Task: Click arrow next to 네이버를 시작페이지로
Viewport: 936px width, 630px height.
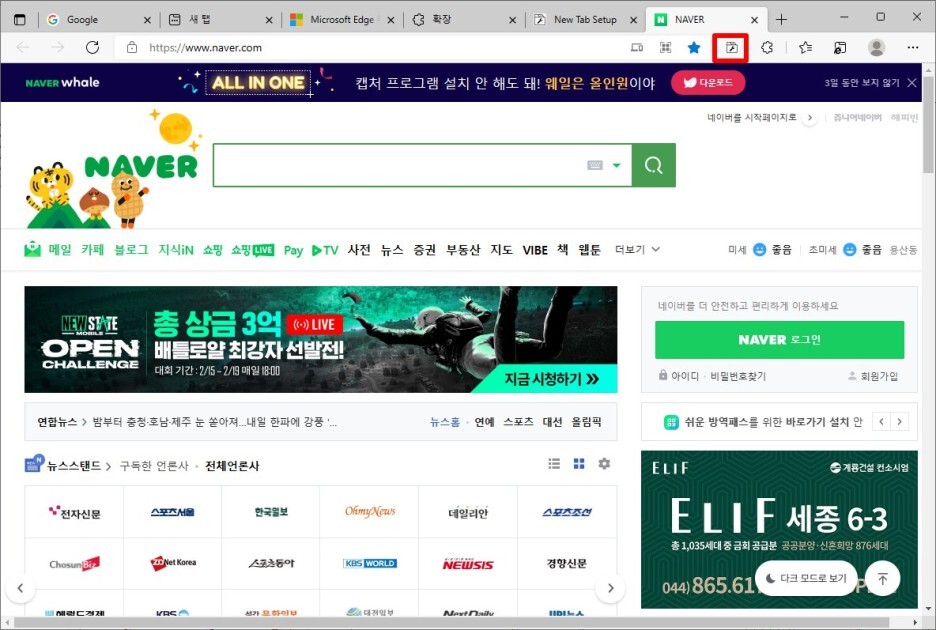Action: tap(809, 118)
